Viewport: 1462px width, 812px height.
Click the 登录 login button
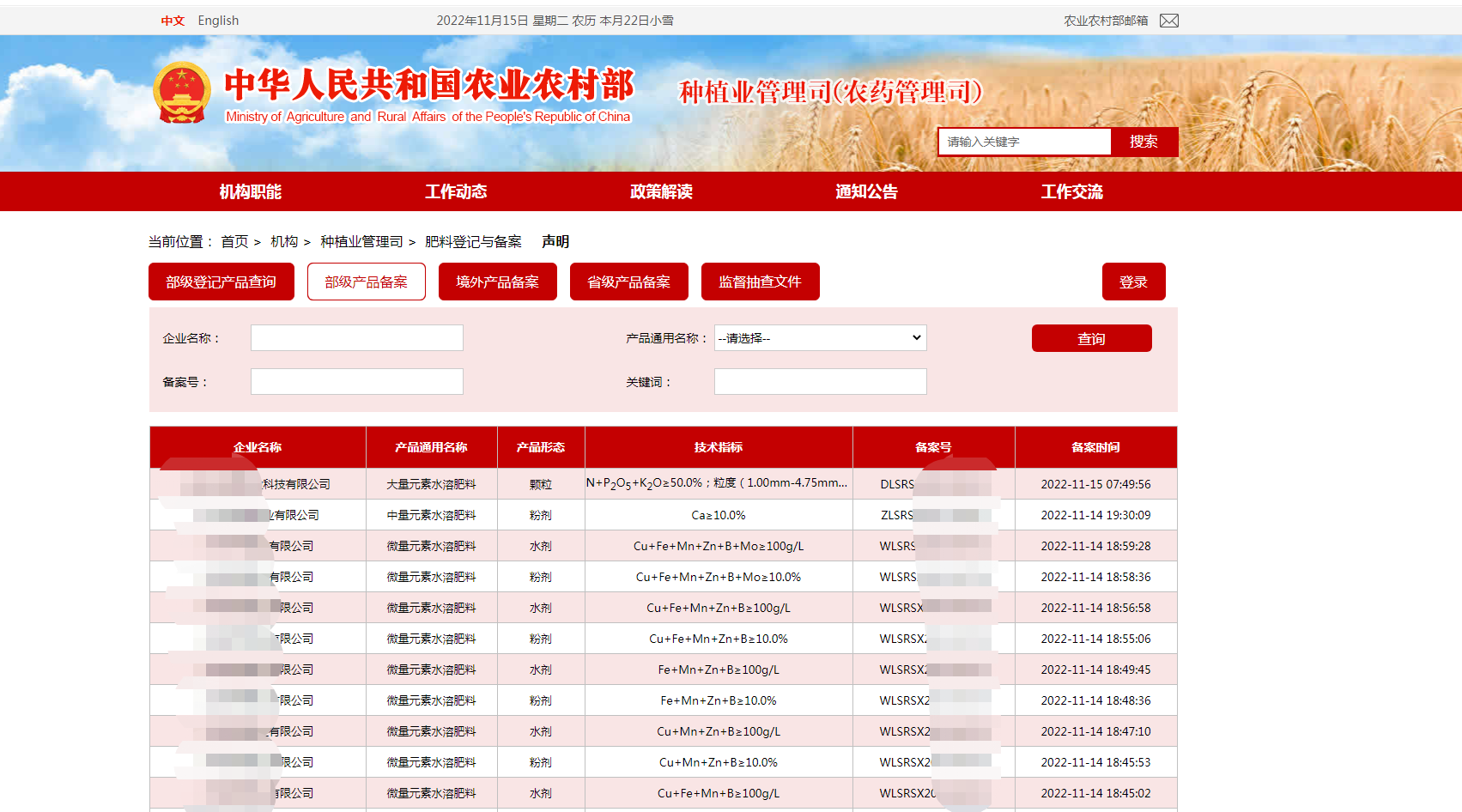(1134, 282)
